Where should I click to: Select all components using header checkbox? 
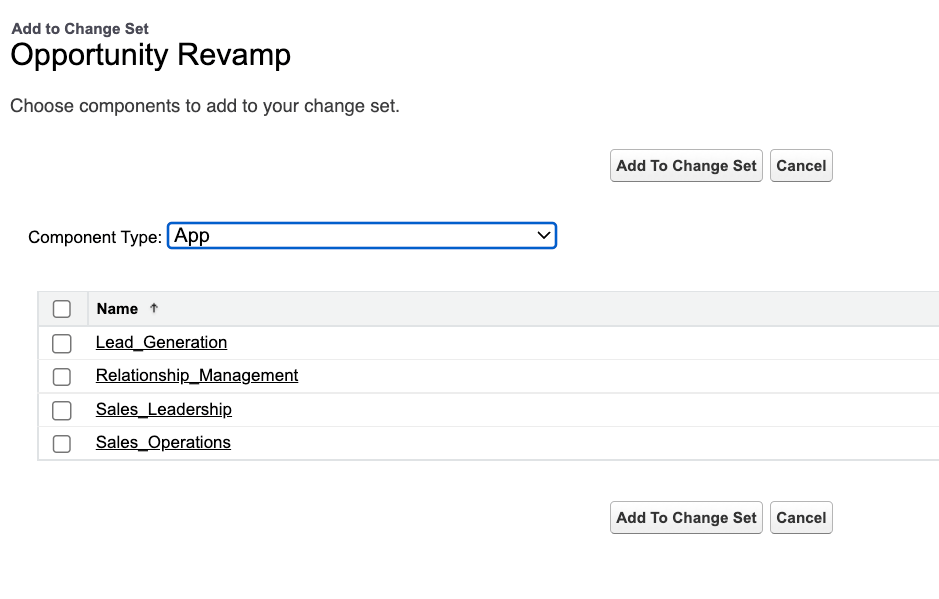point(61,308)
